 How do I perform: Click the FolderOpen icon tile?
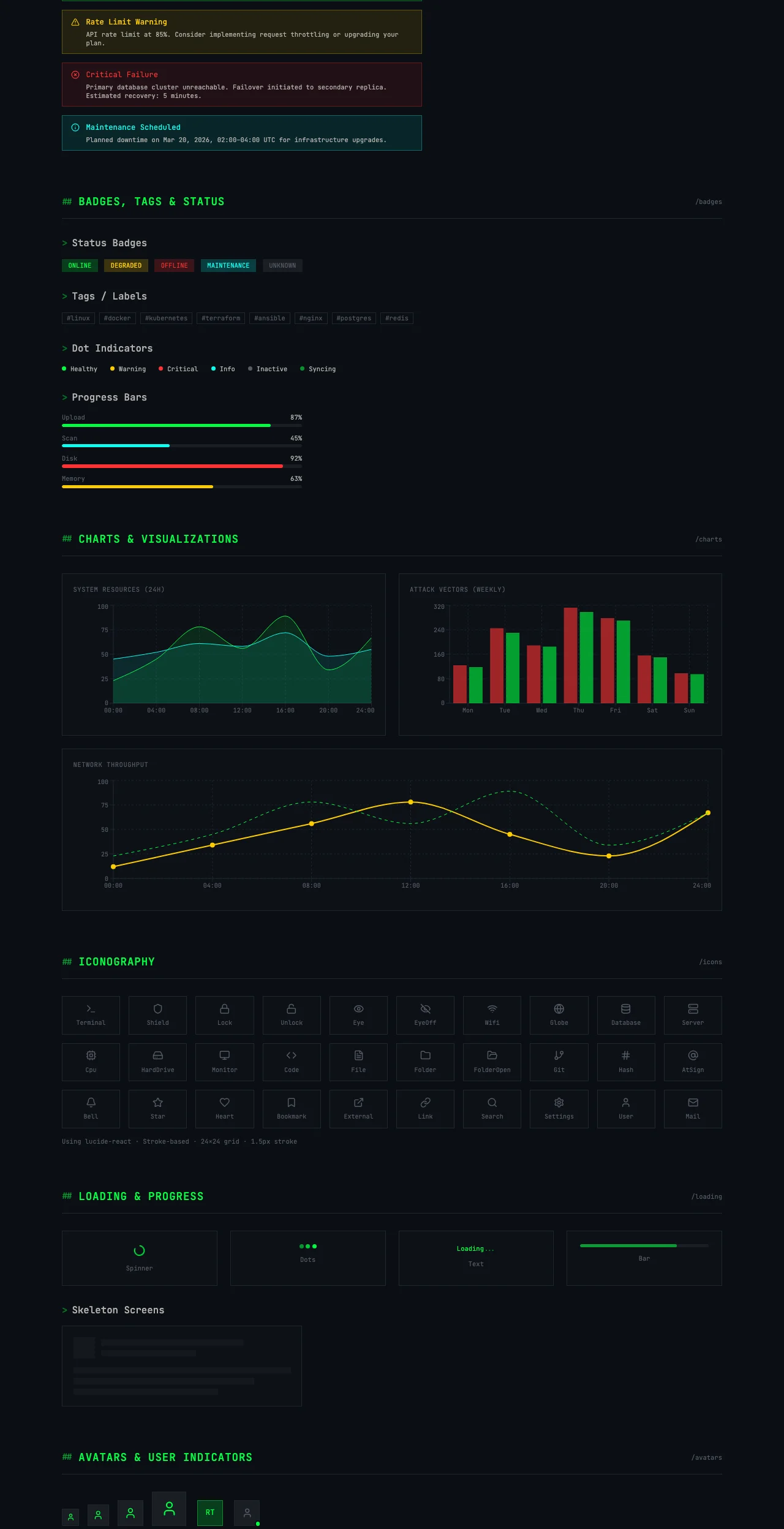pyautogui.click(x=492, y=1062)
